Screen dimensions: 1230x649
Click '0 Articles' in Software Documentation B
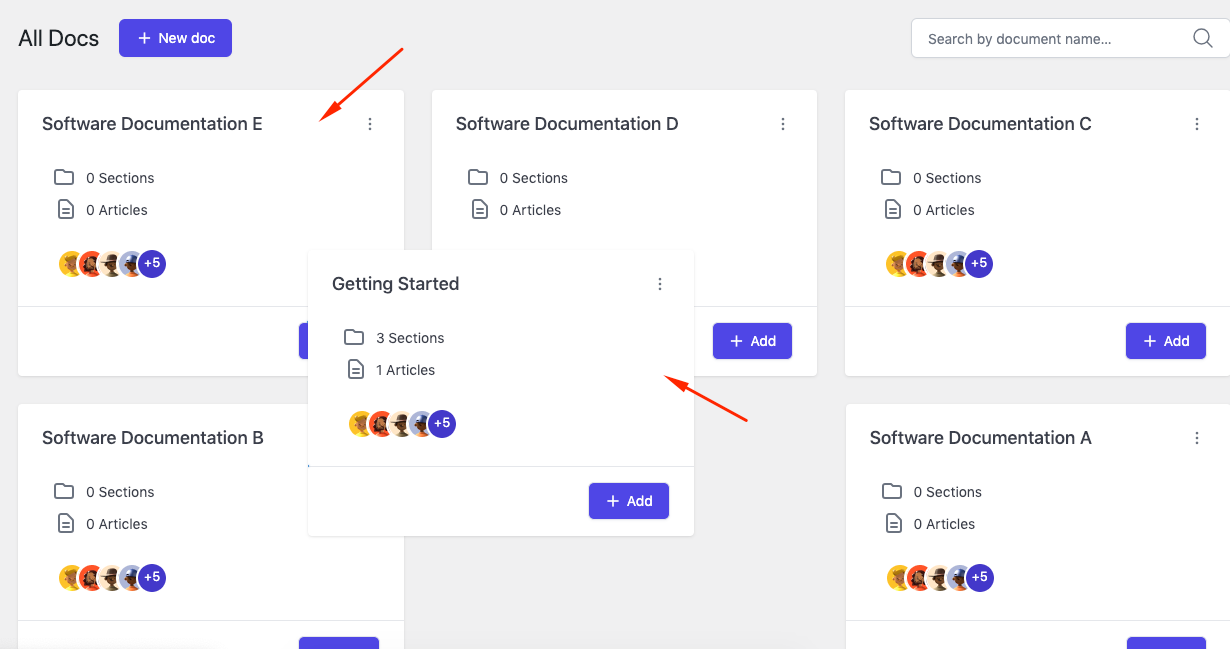(117, 524)
